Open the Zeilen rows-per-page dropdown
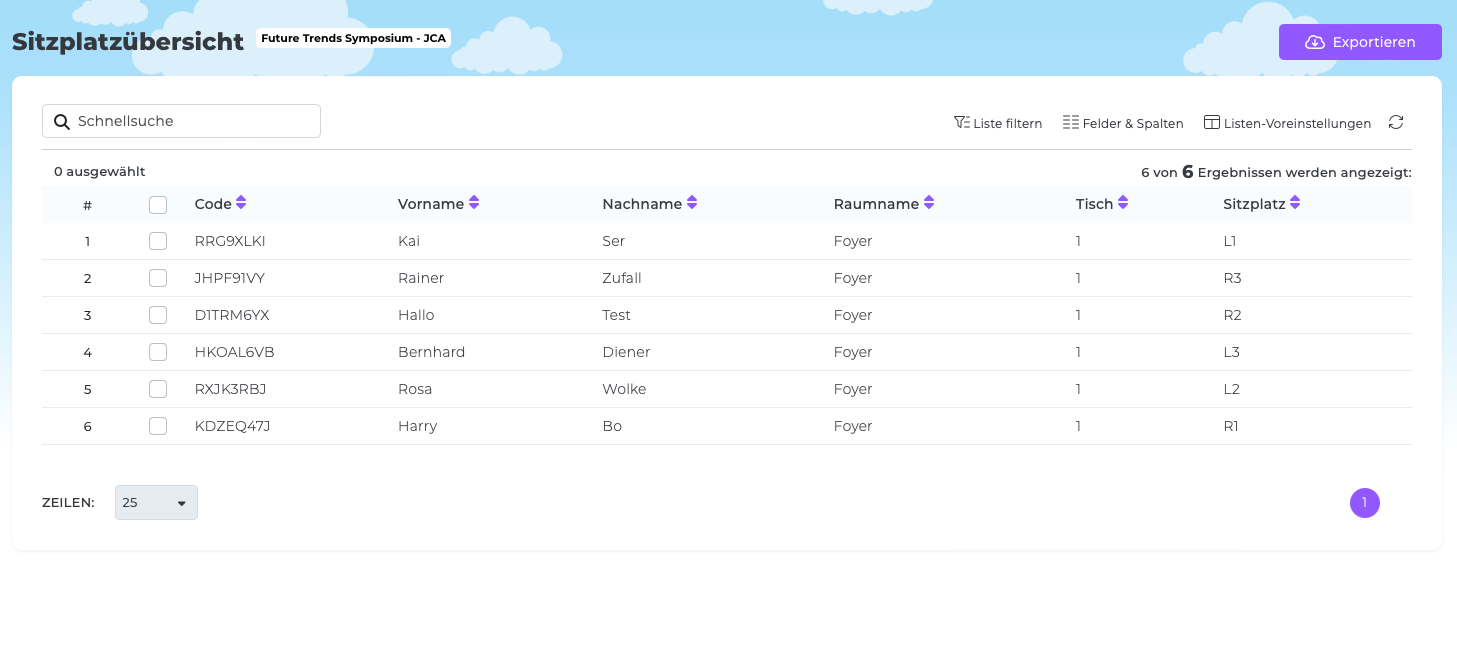1457x654 pixels. [x=156, y=503]
